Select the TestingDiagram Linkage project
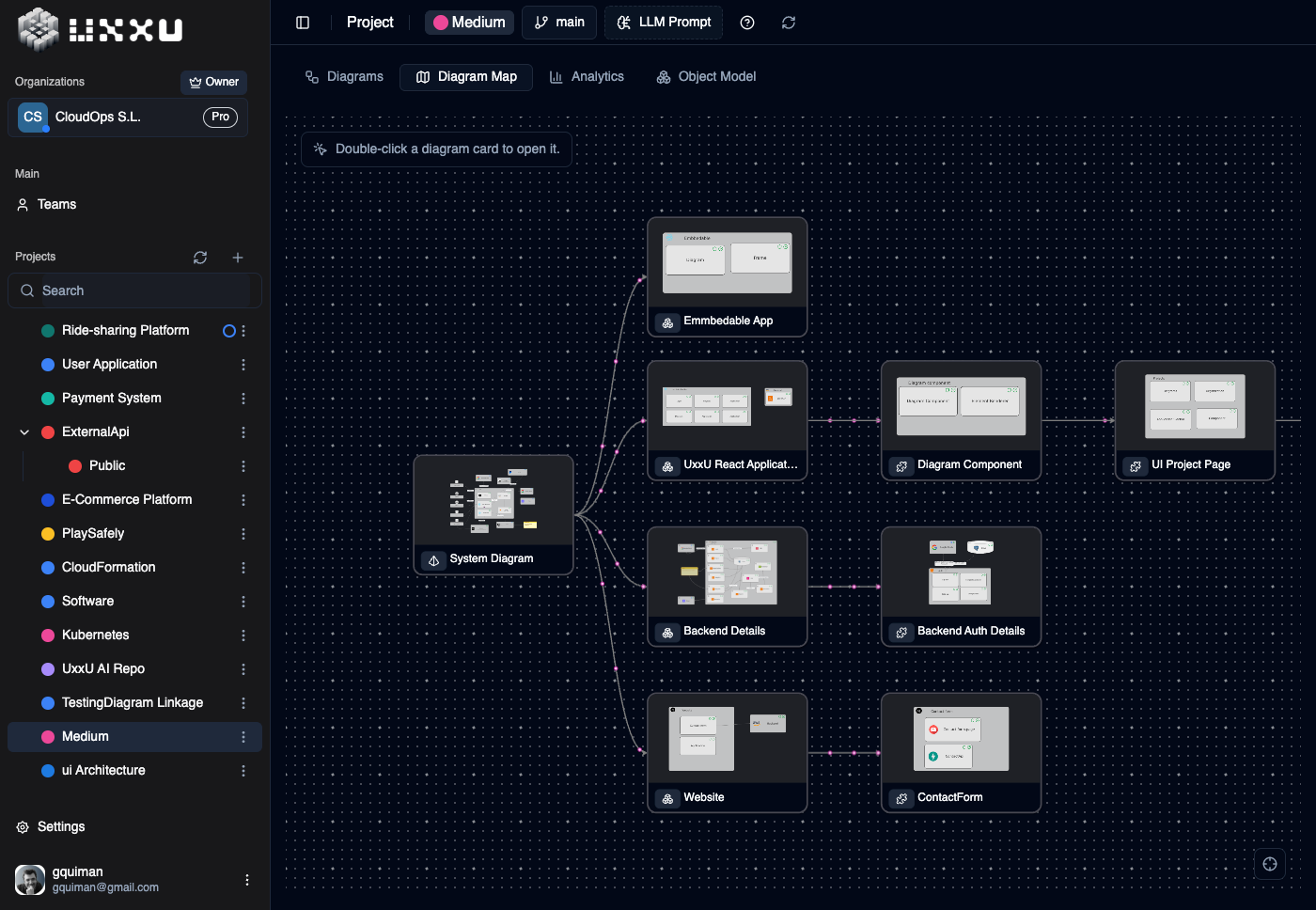Image resolution: width=1316 pixels, height=910 pixels. pos(134,703)
